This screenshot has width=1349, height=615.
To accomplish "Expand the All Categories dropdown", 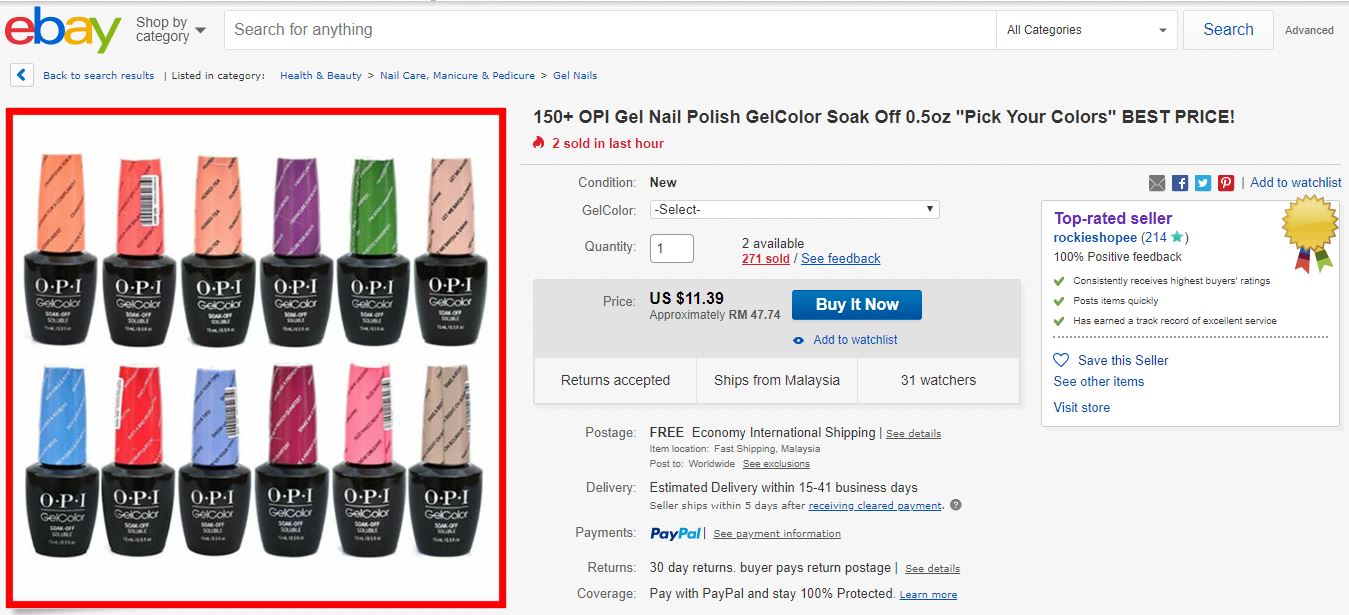I will (x=1087, y=30).
